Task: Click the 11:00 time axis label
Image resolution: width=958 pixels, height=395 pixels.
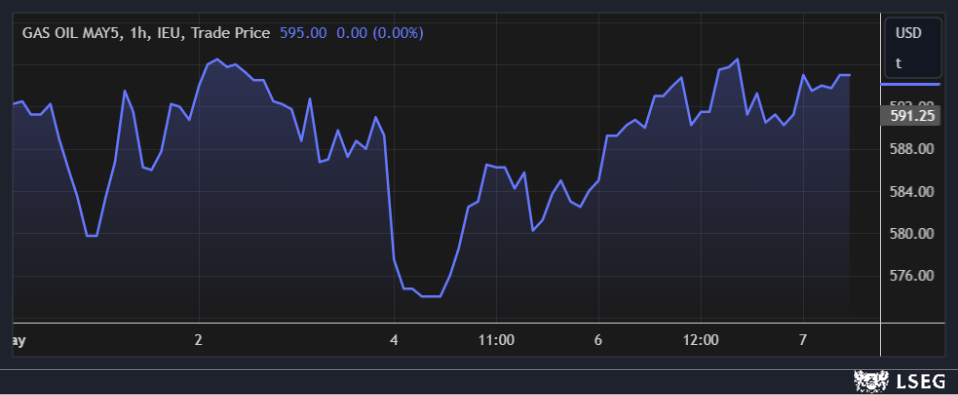Action: (x=496, y=340)
